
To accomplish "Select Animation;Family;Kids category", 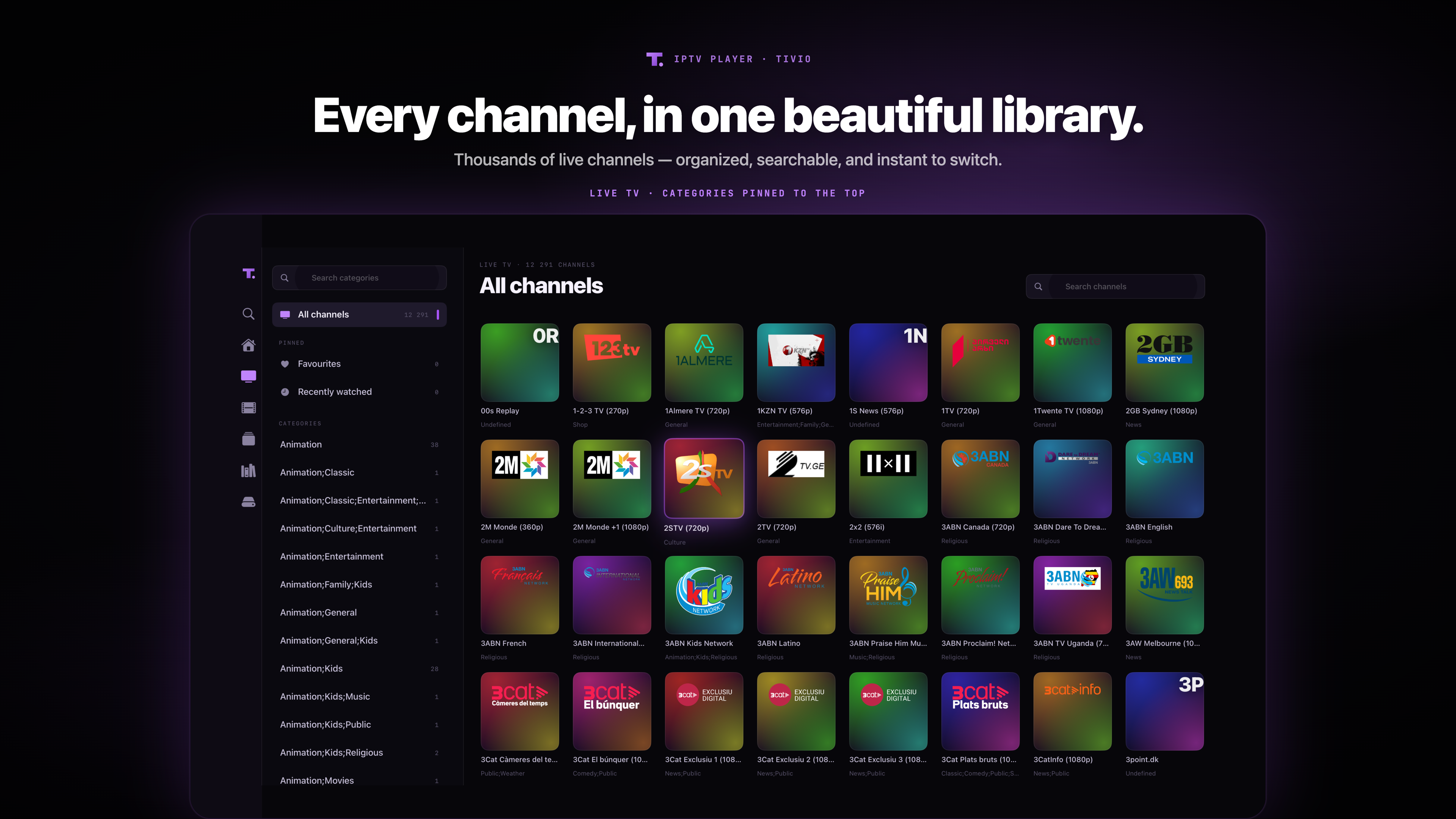I will (x=359, y=584).
